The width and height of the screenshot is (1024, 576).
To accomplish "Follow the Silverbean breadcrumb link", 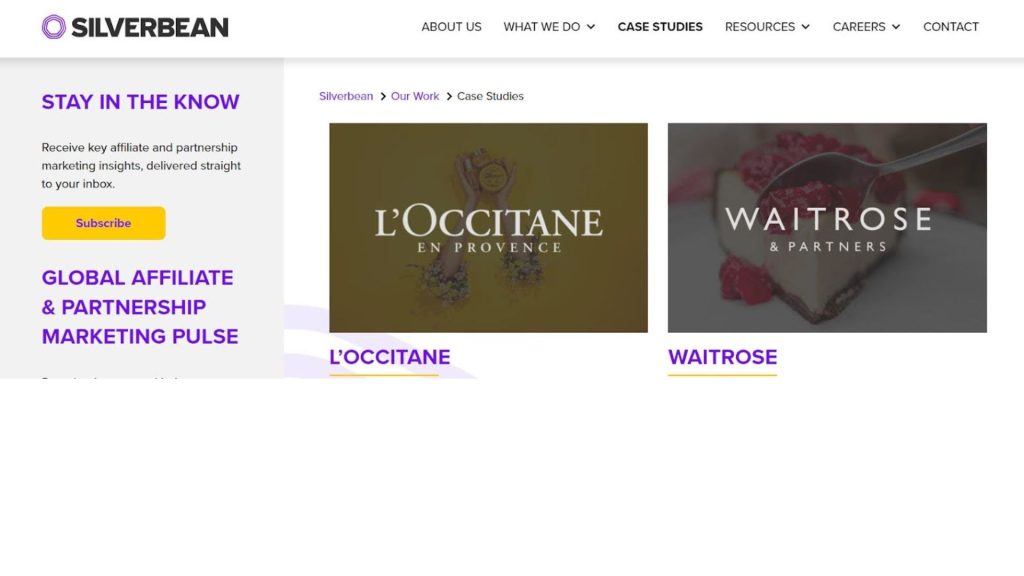I will pyautogui.click(x=346, y=96).
